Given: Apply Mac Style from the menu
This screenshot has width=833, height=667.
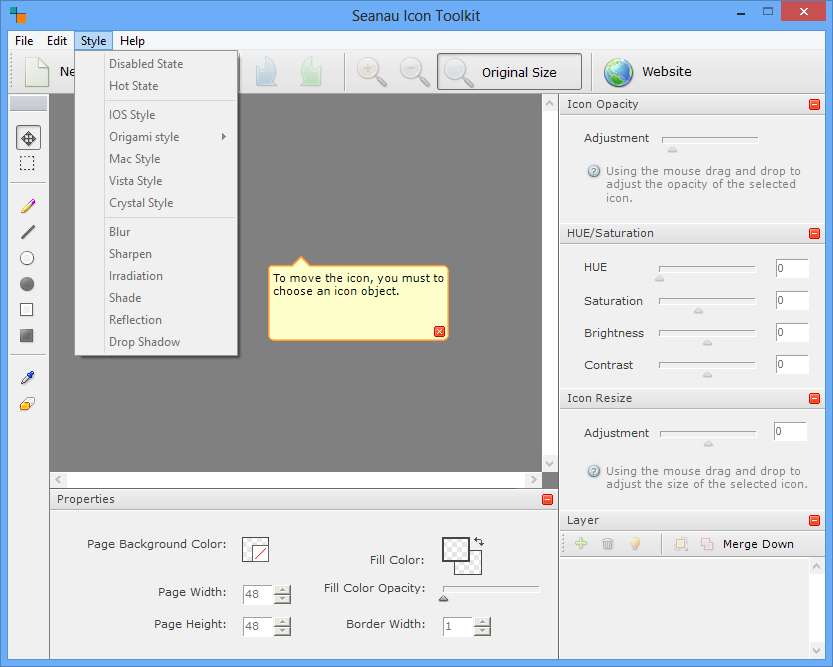Looking at the screenshot, I should [156, 159].
